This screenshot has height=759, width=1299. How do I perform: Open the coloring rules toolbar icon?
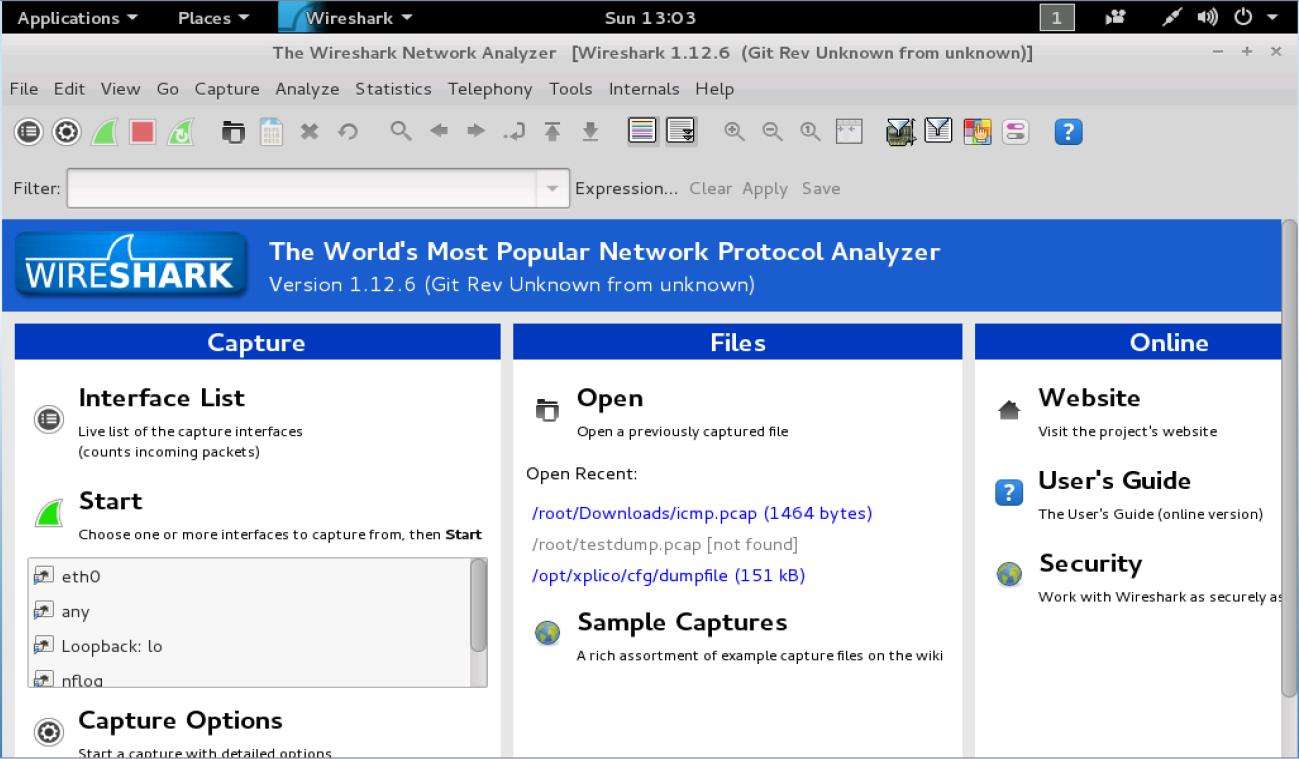pos(976,132)
